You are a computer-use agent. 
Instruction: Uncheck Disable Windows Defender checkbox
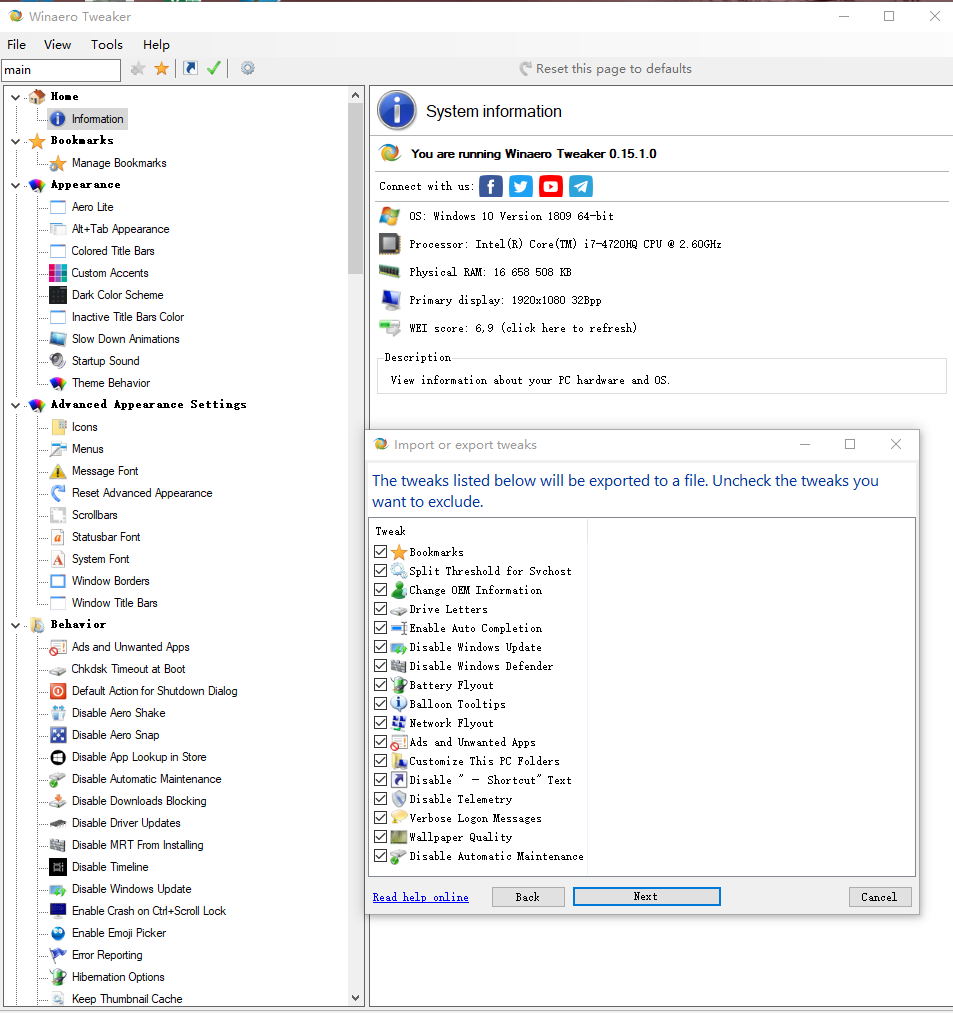point(381,665)
